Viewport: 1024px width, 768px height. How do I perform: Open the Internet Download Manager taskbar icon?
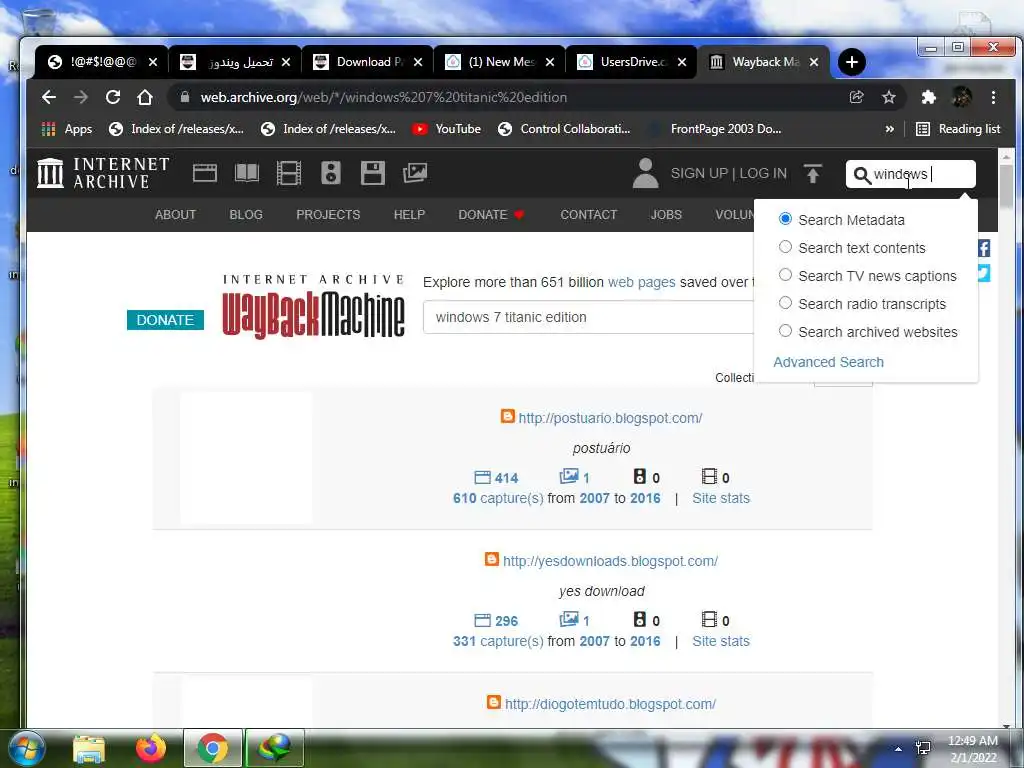pyautogui.click(x=275, y=748)
